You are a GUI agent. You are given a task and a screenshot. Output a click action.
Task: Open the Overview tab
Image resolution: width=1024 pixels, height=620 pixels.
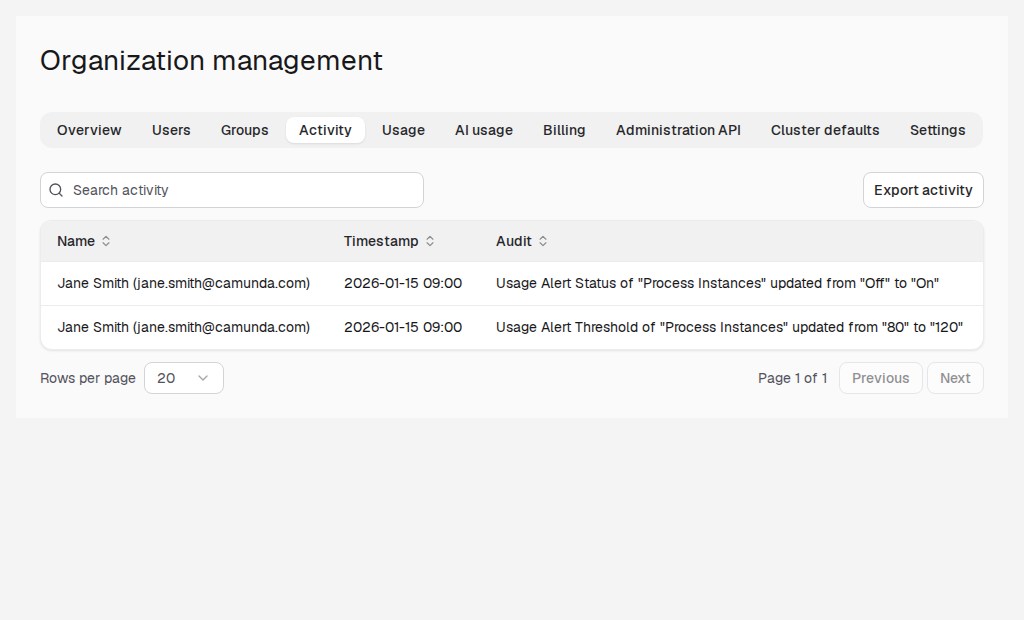(89, 130)
